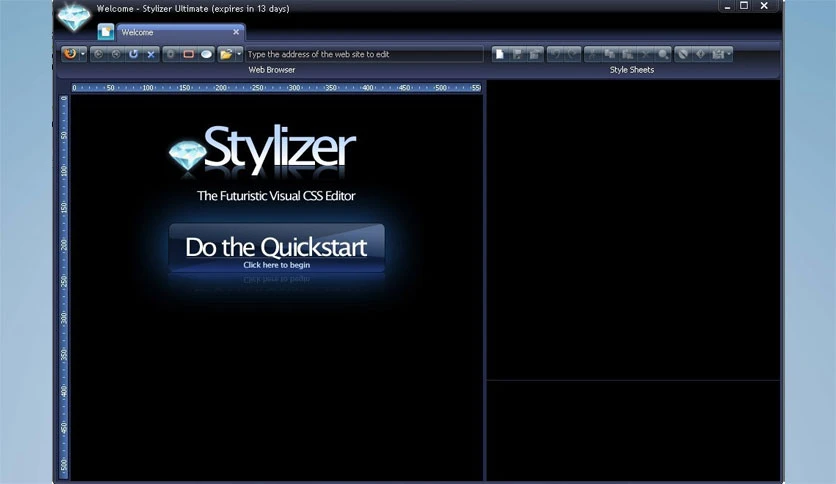Expand the dropdown arrow on the last toolbar icon
The image size is (836, 484).
coord(729,54)
